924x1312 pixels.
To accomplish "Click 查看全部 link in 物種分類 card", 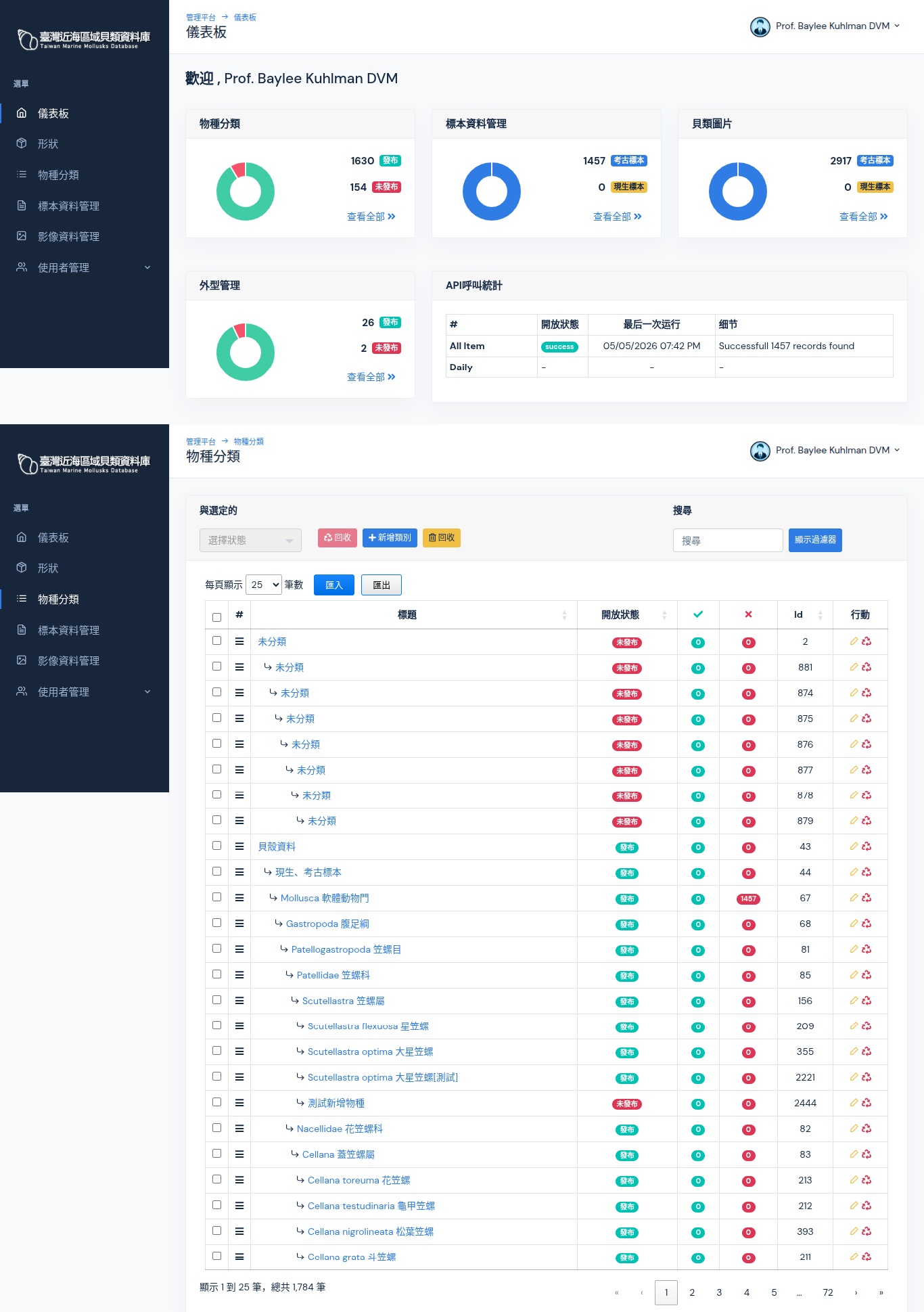I will pyautogui.click(x=371, y=217).
